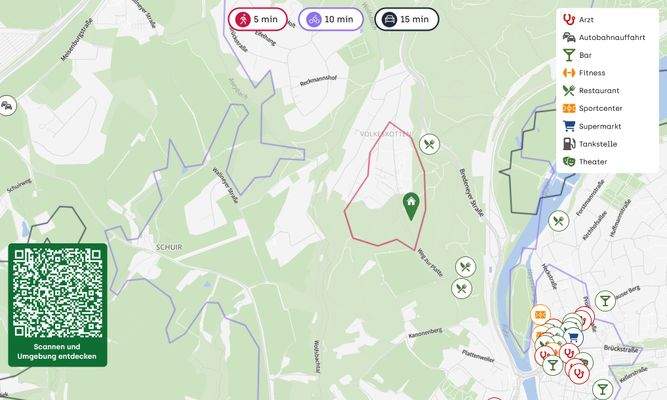Toggle the 5 min walking isochrone
The width and height of the screenshot is (667, 400).
point(258,19)
